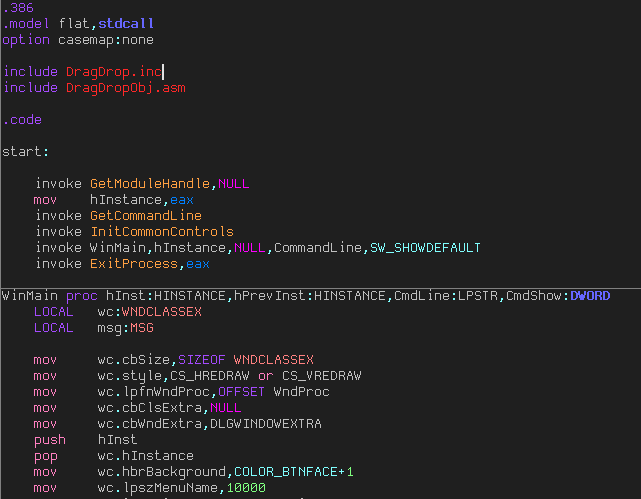The height and width of the screenshot is (499, 641).
Task: Click 'casemap:none' on the option line
Action: pyautogui.click(x=106, y=40)
